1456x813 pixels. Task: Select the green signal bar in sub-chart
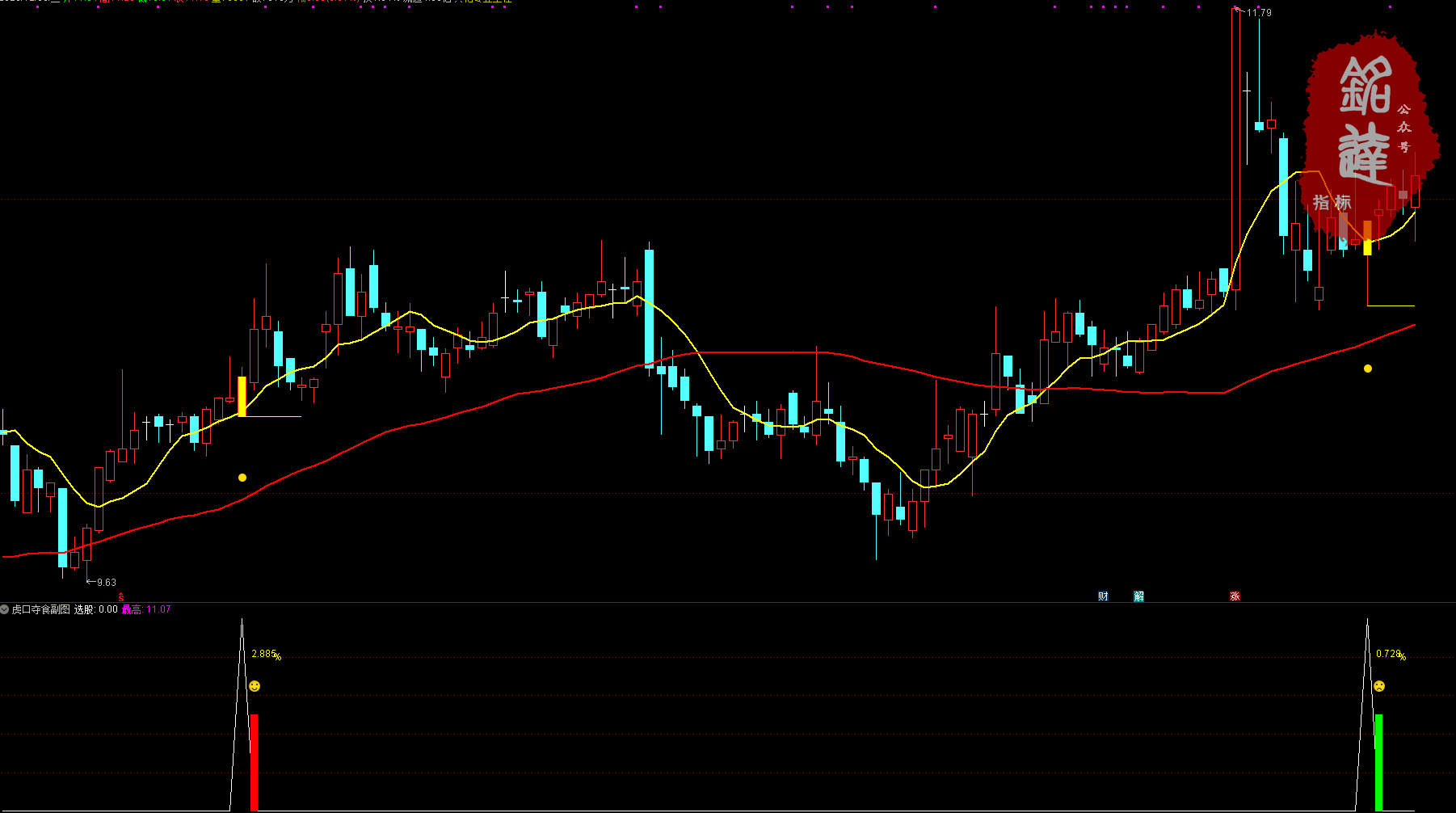[1378, 761]
